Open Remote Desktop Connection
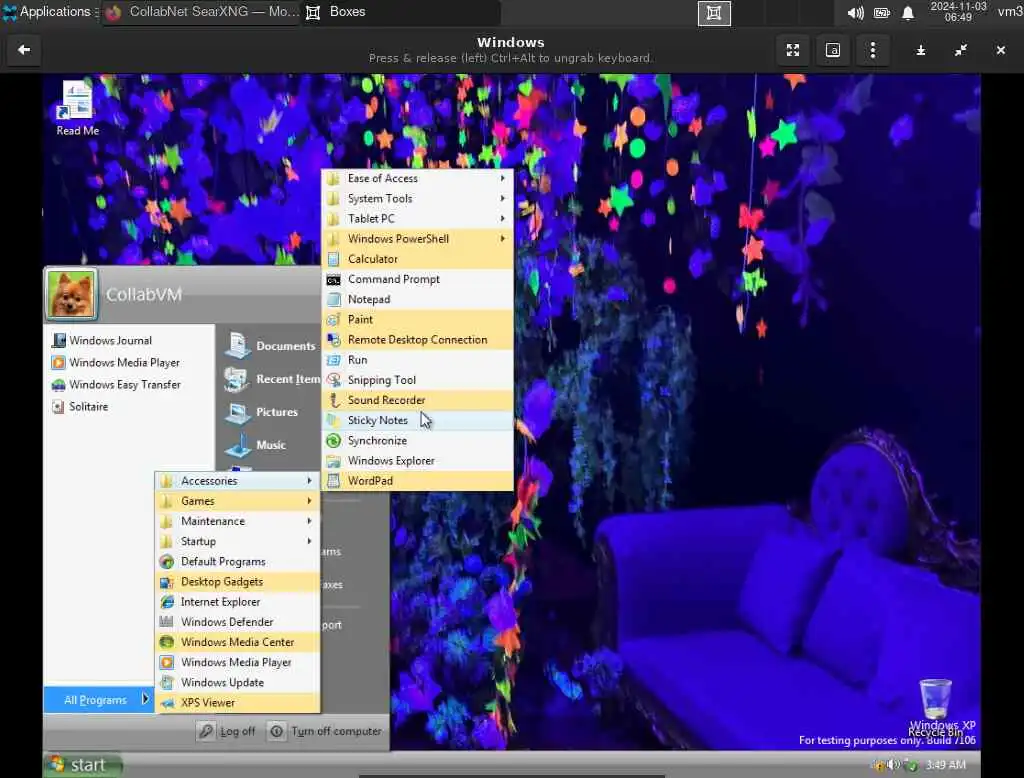The image size is (1024, 778). [x=417, y=340]
